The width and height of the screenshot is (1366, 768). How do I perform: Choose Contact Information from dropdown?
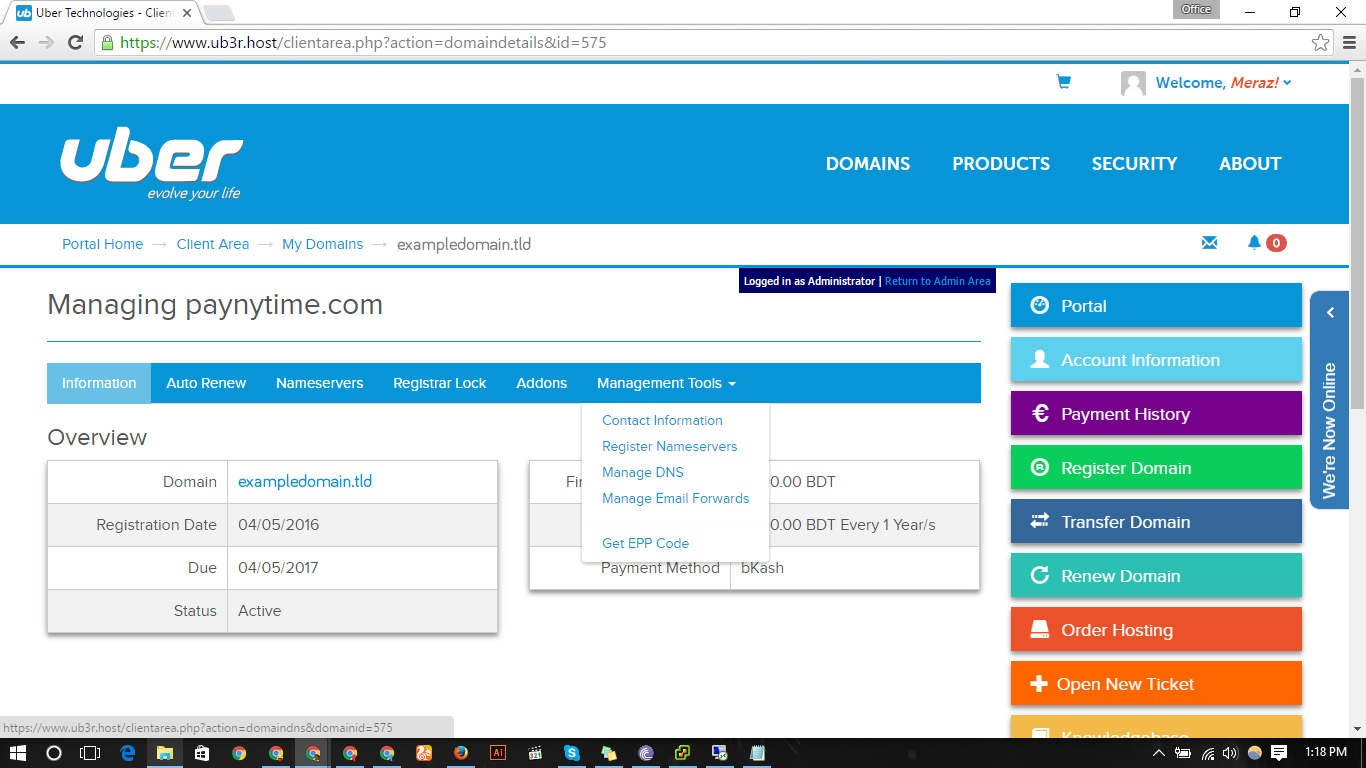(x=662, y=420)
